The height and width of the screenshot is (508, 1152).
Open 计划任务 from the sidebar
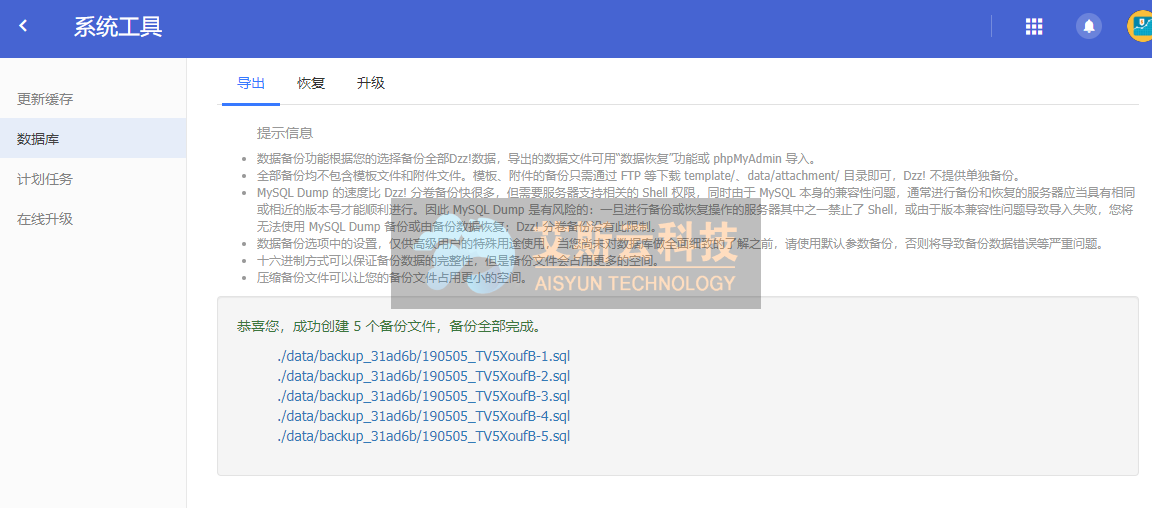point(45,179)
